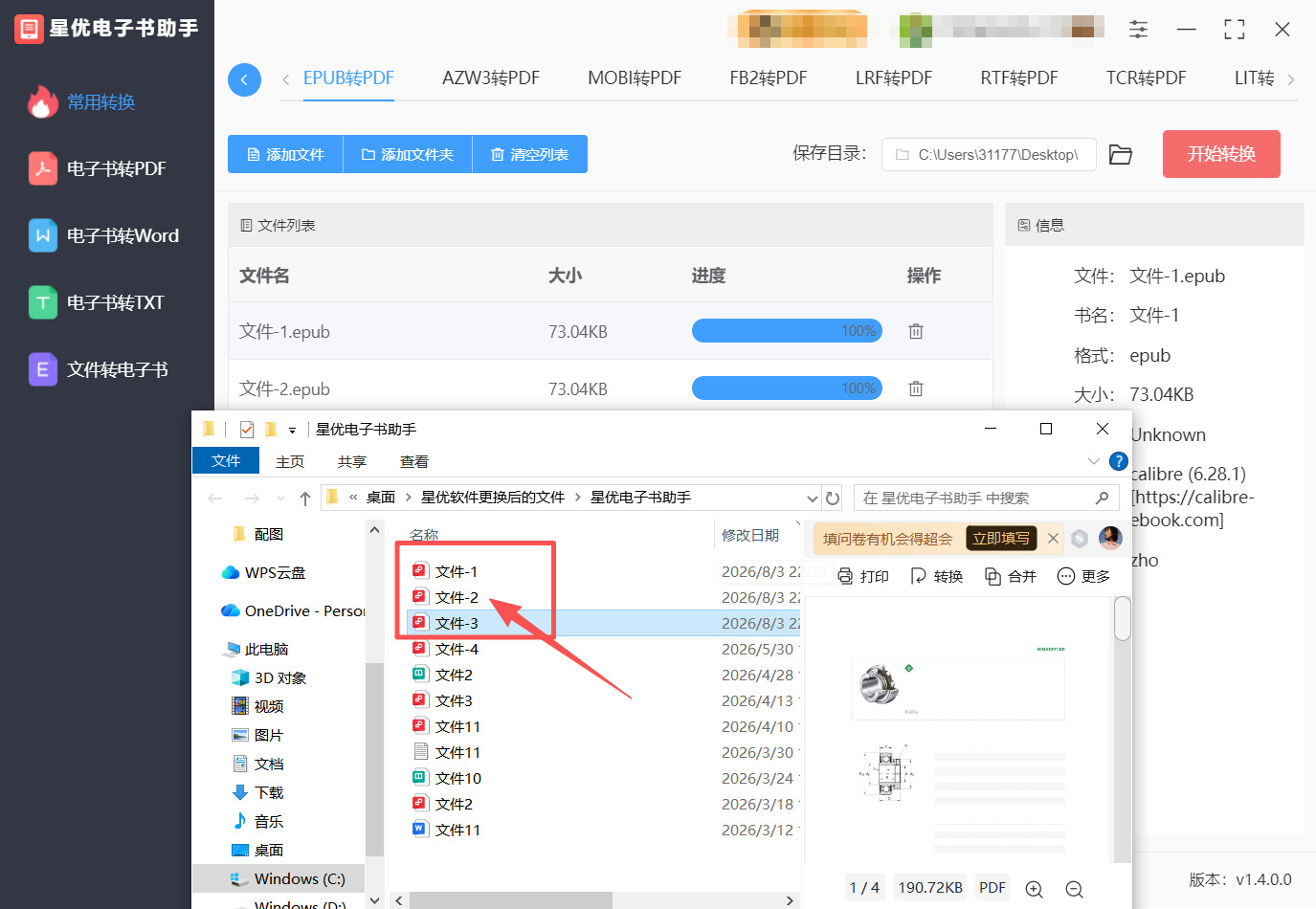The image size is (1316, 909).
Task: Click the 添加文件 button
Action: tap(285, 154)
